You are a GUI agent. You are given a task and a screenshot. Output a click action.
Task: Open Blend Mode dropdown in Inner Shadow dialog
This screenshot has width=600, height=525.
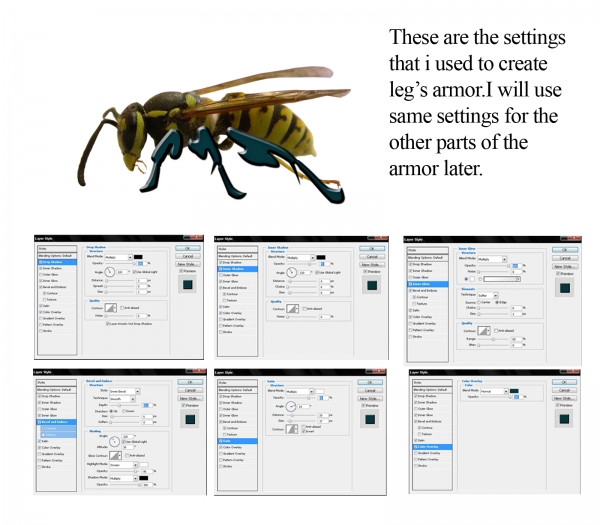click(301, 258)
